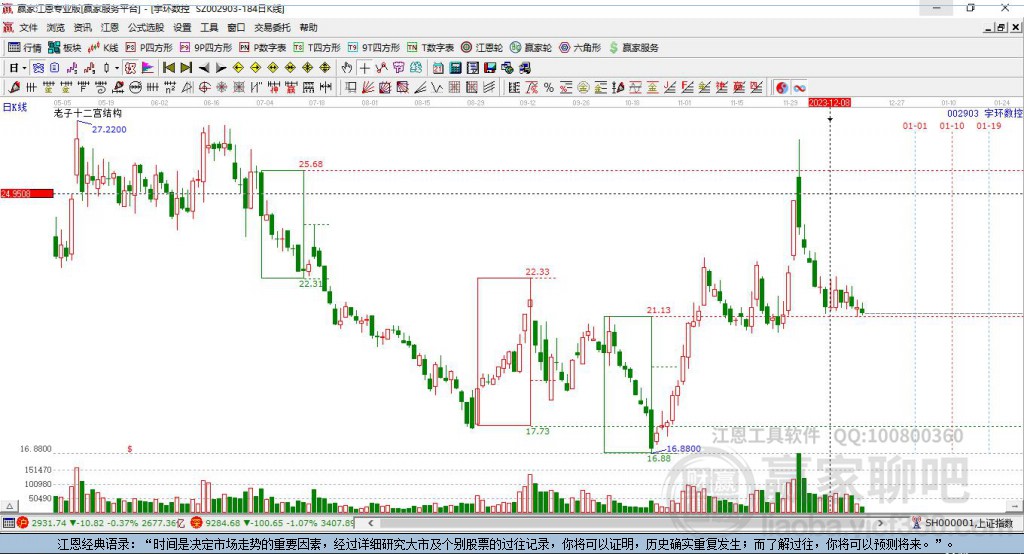Step chart right with black arrow
This screenshot has height=554, width=1024.
pyautogui.click(x=221, y=68)
